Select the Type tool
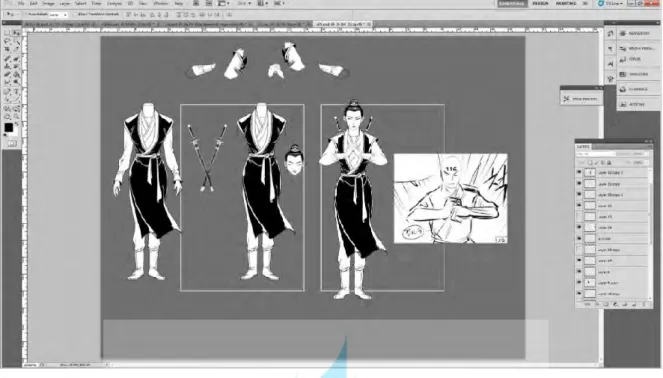 coord(16,92)
